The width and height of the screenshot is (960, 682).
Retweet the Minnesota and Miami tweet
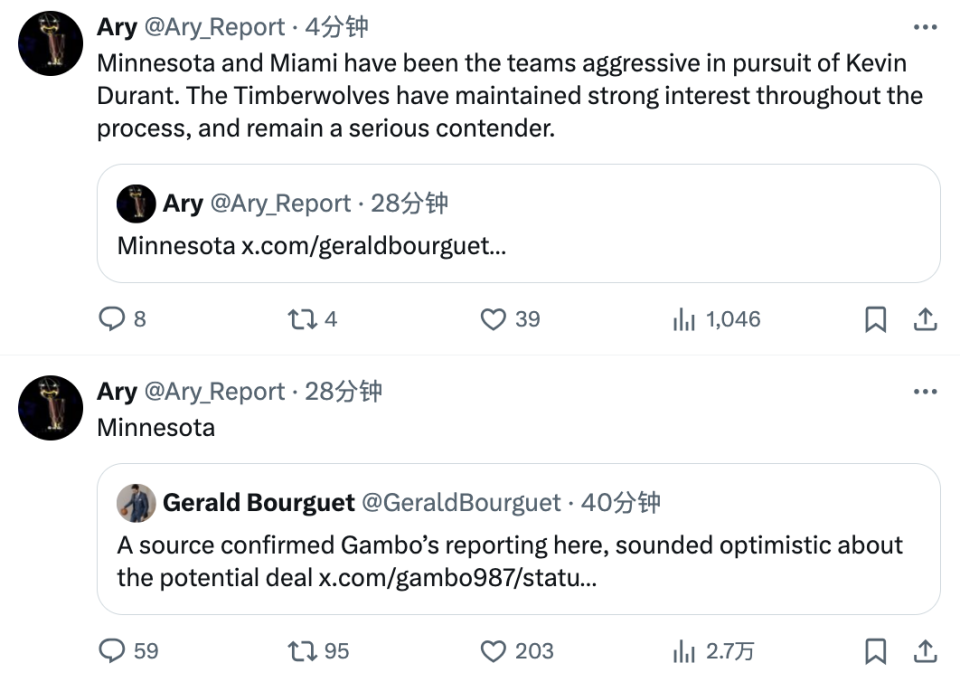coord(302,319)
